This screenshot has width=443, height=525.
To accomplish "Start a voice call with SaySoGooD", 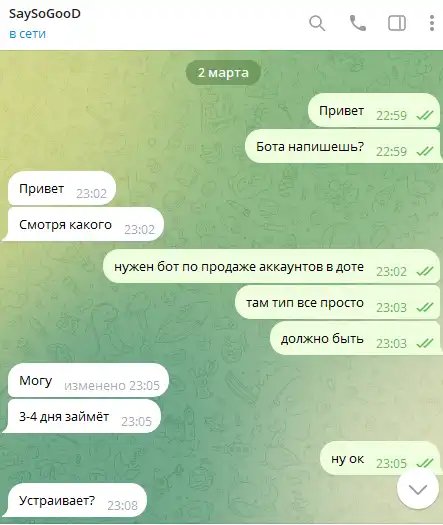I will pos(358,23).
